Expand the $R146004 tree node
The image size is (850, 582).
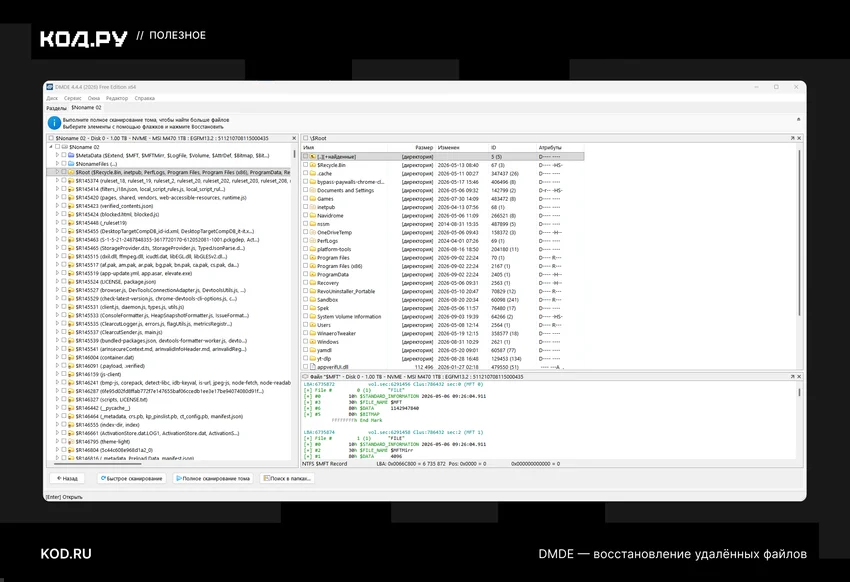click(x=57, y=357)
